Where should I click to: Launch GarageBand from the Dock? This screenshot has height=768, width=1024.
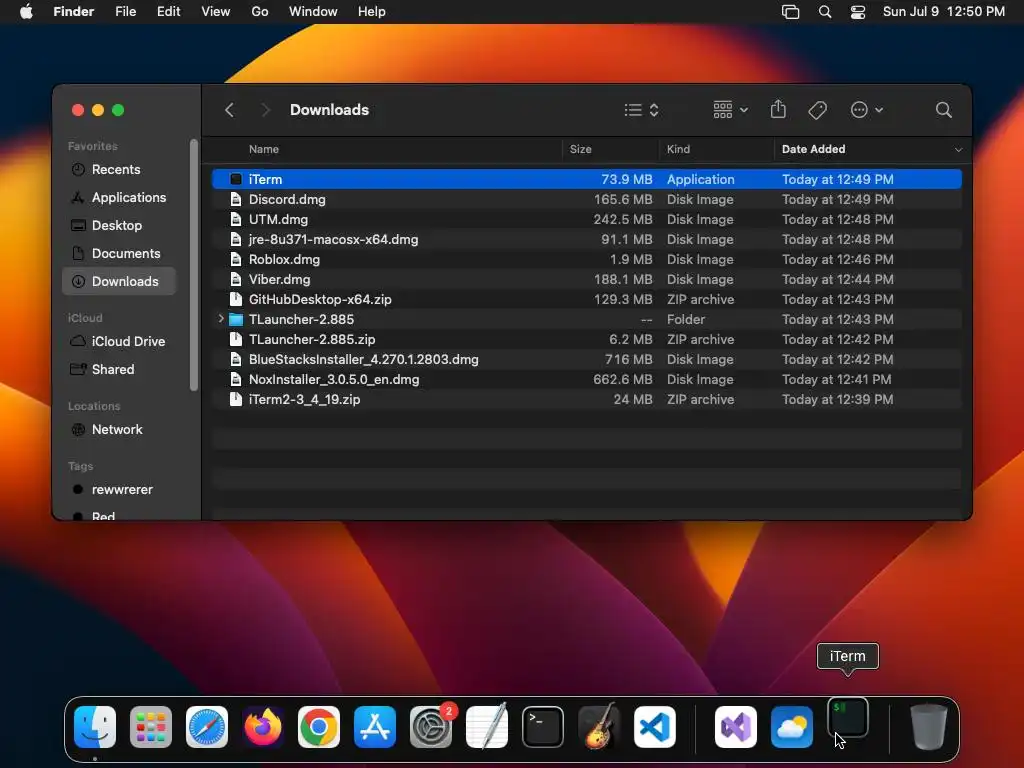point(599,727)
